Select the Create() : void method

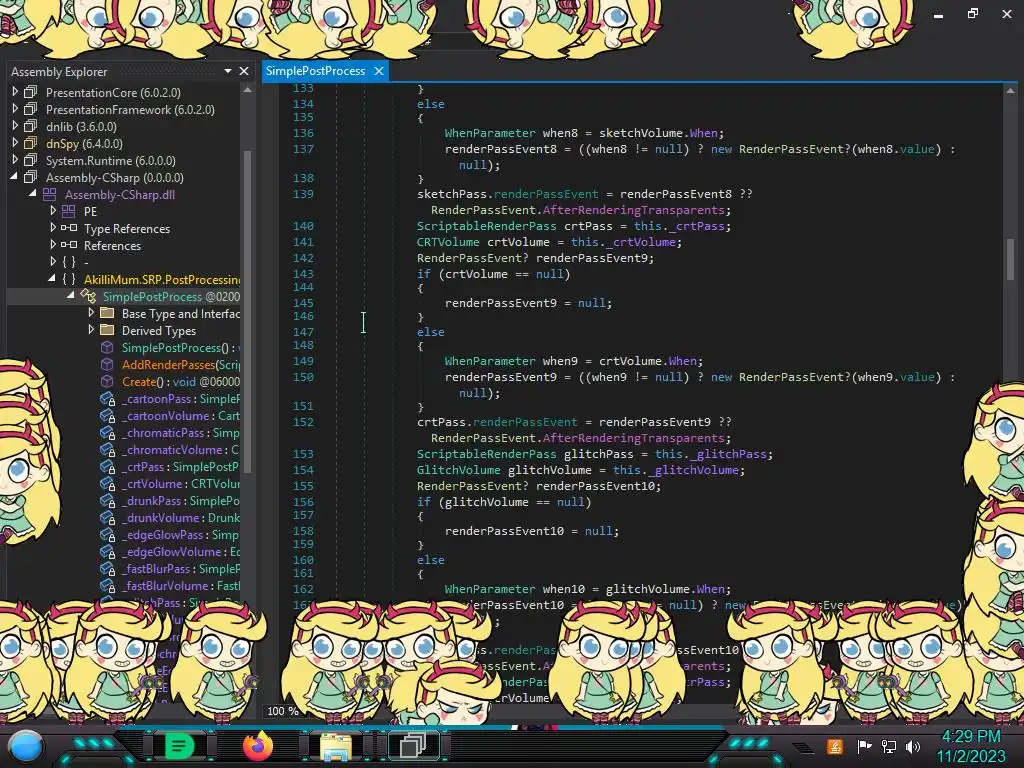point(181,381)
